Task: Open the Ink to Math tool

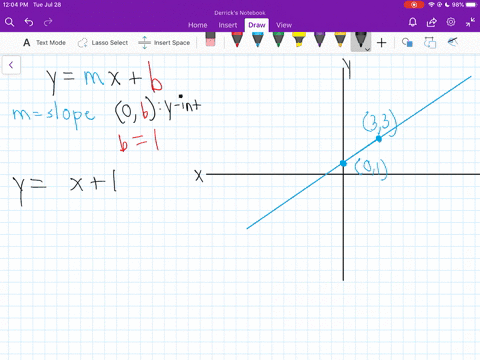Action: tap(452, 42)
